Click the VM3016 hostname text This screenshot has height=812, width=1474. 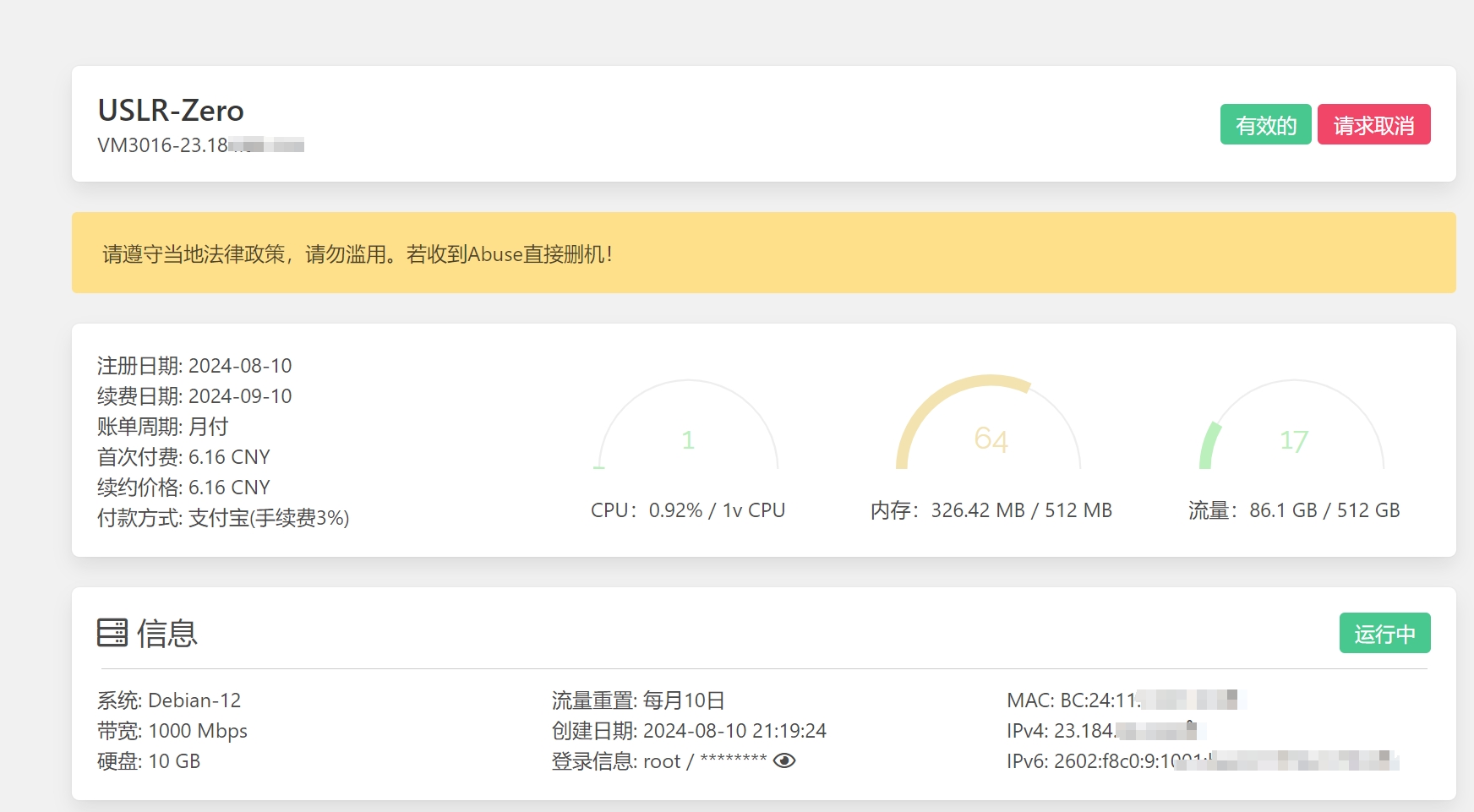click(x=200, y=145)
